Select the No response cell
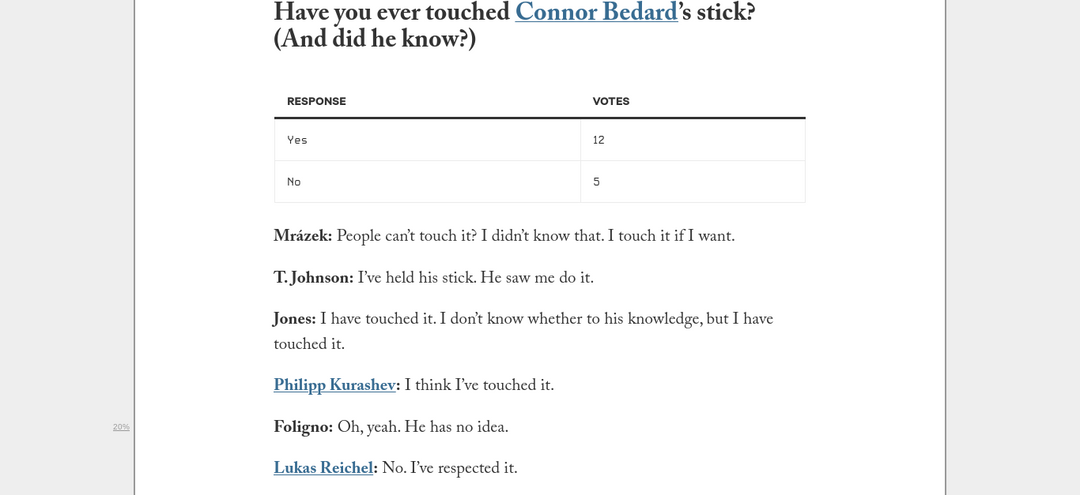1080x495 pixels. point(427,182)
